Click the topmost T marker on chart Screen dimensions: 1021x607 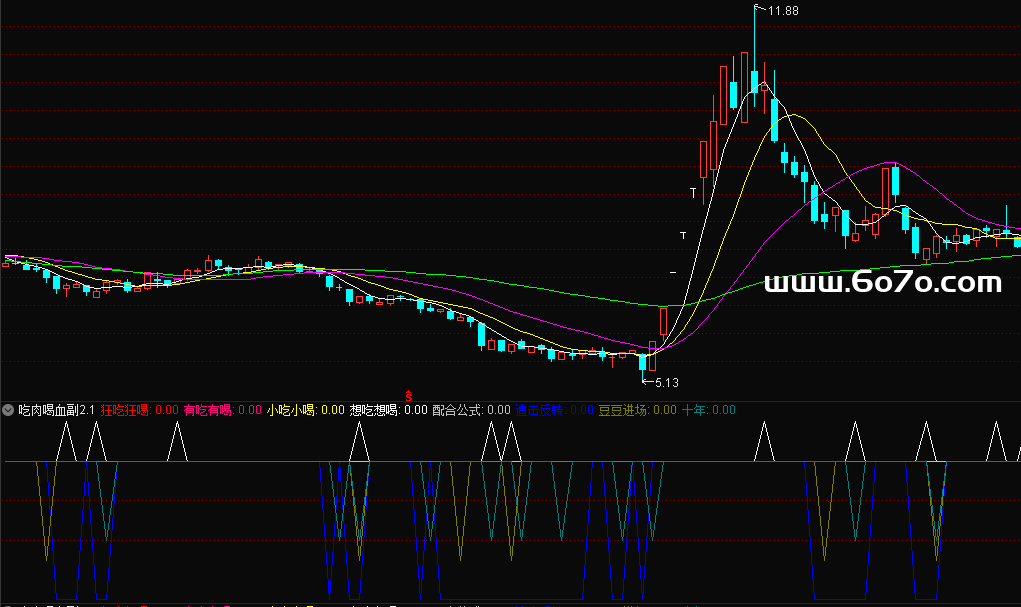pyautogui.click(x=692, y=192)
